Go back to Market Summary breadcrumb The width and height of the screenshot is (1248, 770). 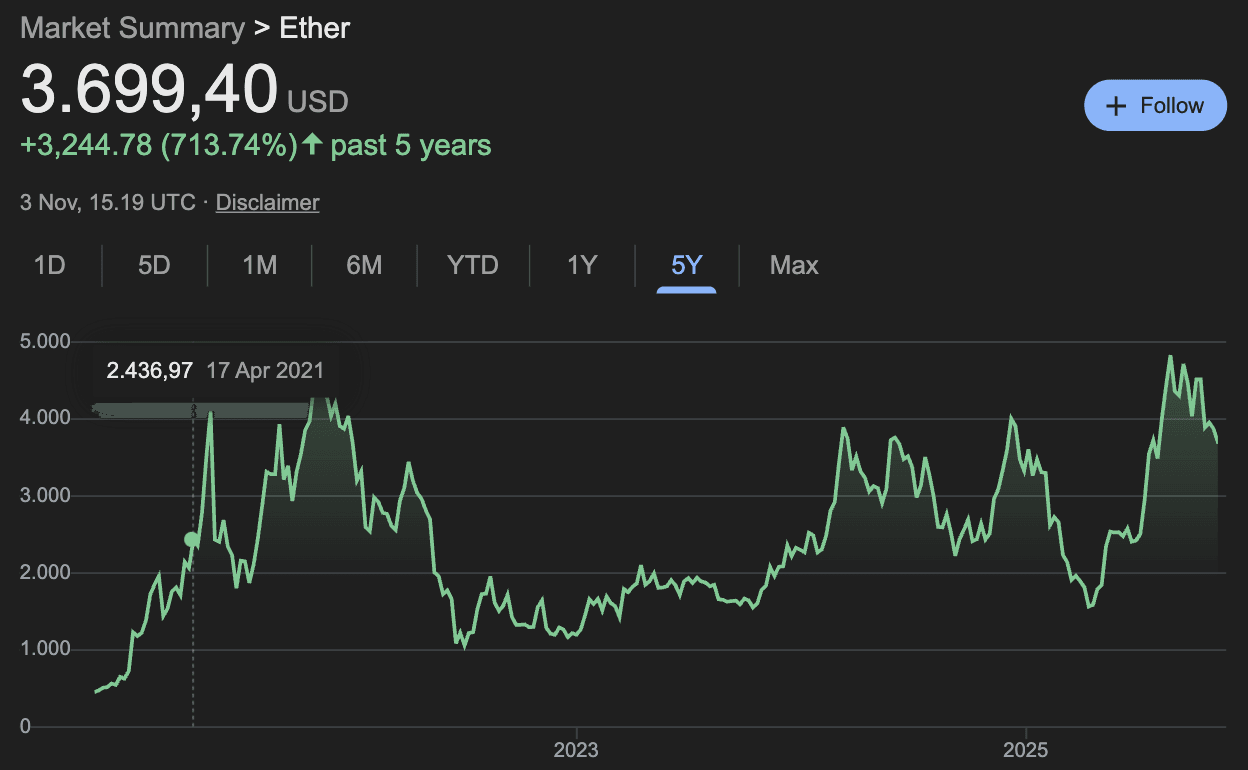(x=132, y=27)
